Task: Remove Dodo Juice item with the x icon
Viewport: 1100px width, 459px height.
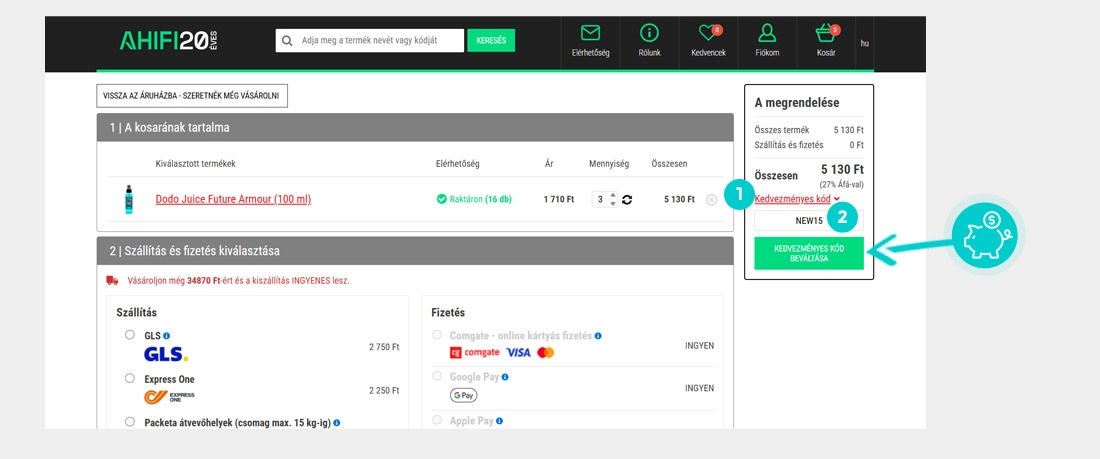Action: pos(711,199)
